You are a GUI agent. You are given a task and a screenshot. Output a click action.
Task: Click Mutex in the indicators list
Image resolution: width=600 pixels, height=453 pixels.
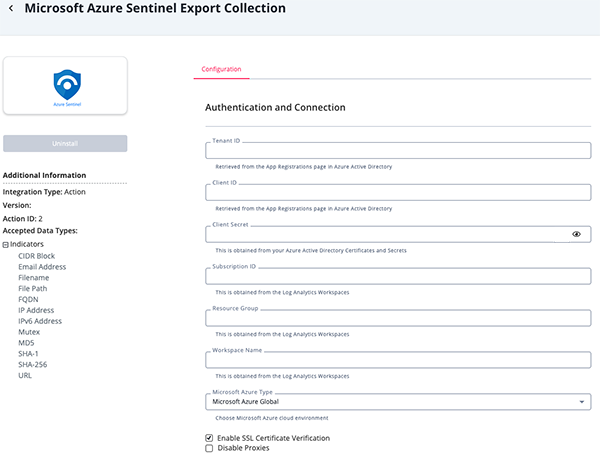pos(29,332)
